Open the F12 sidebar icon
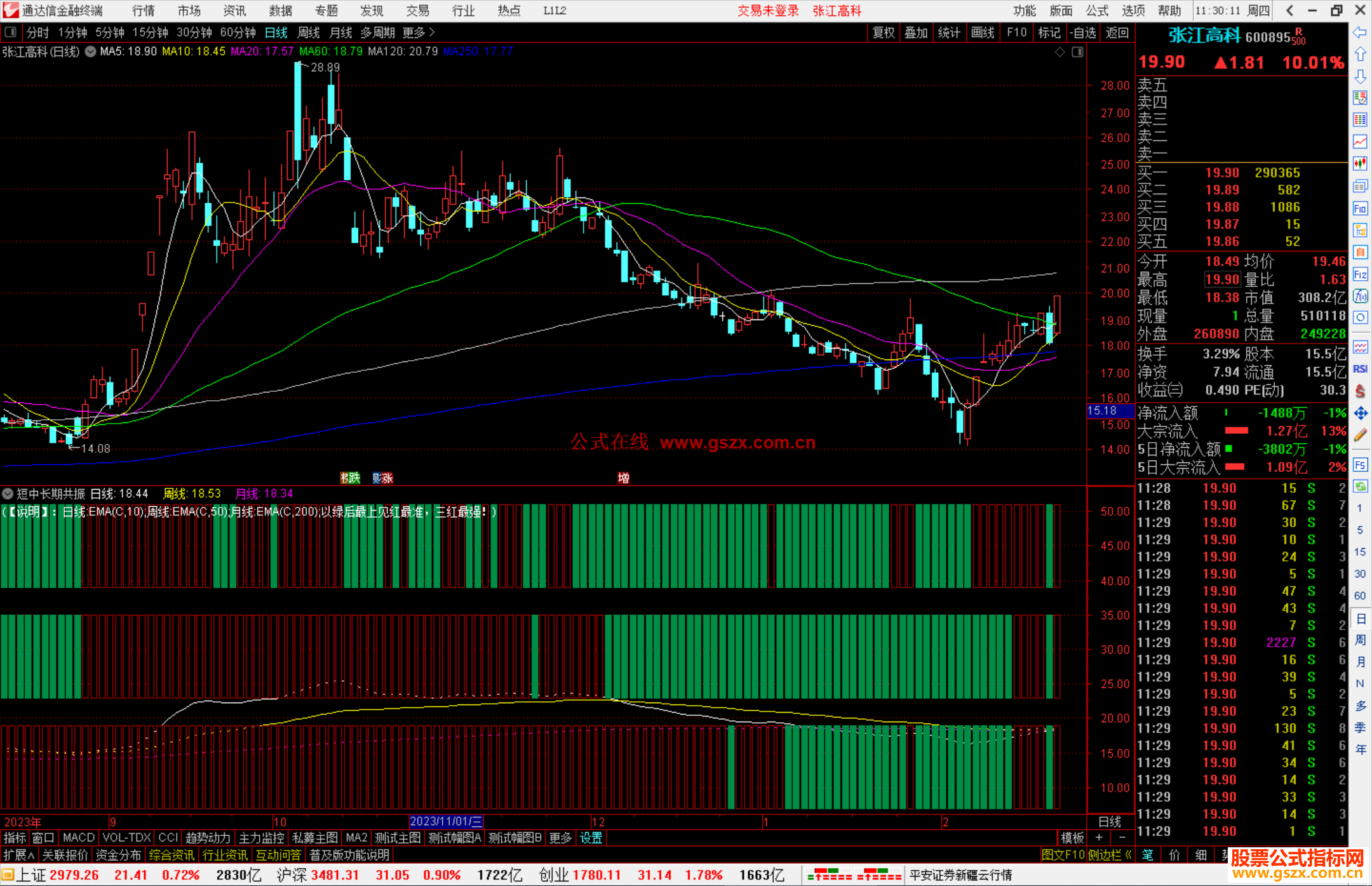1372x886 pixels. [x=1360, y=274]
